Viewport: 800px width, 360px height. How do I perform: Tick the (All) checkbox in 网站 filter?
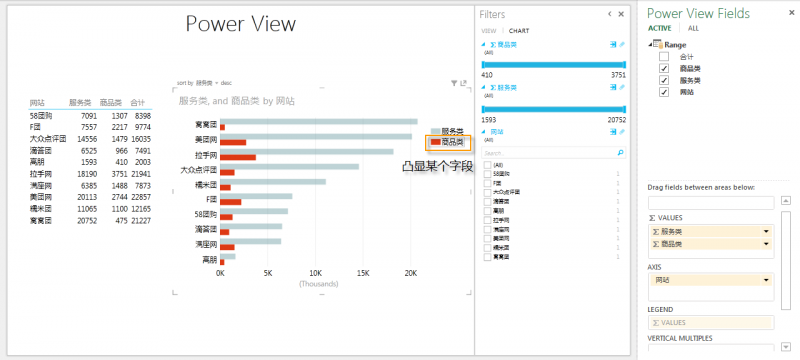click(x=487, y=165)
